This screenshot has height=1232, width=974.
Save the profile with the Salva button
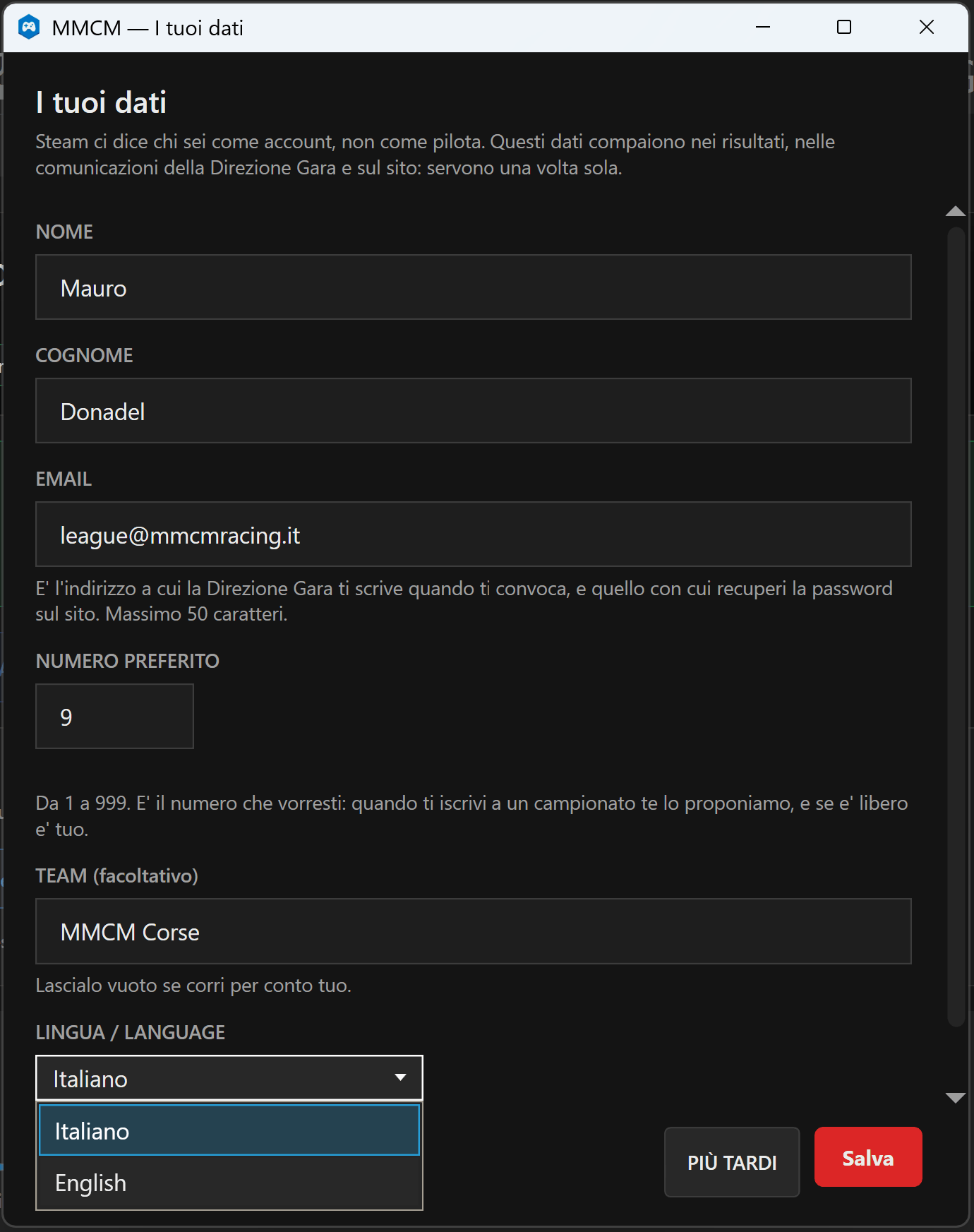point(868,1157)
